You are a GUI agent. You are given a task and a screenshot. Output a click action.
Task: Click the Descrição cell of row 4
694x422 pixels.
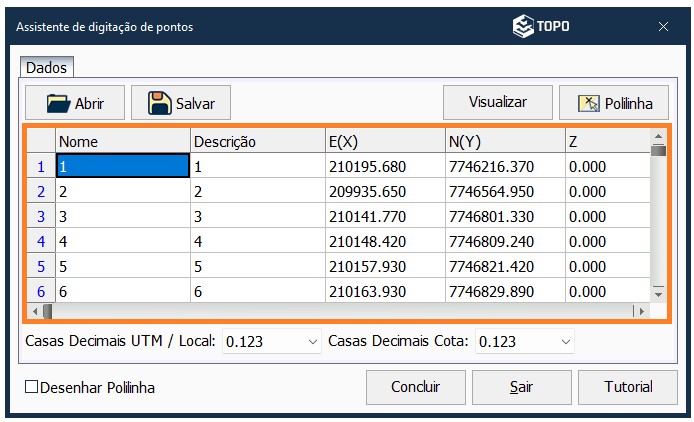[x=257, y=241]
